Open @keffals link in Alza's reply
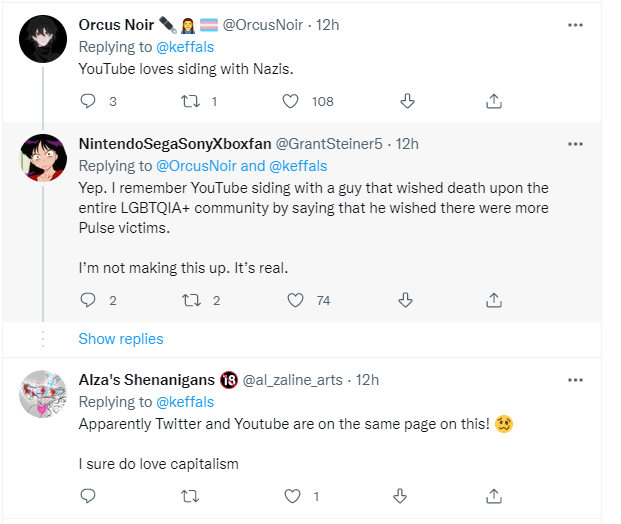621x524 pixels. (187, 402)
